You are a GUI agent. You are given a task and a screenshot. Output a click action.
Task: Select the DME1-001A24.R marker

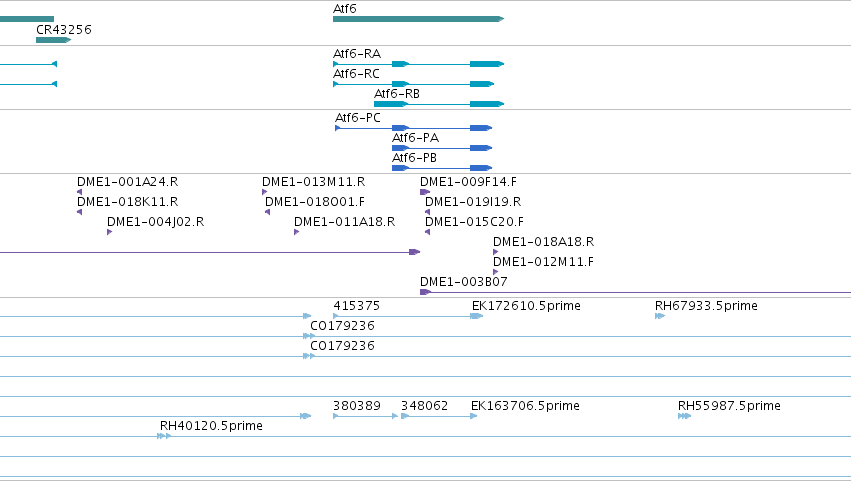click(x=80, y=192)
